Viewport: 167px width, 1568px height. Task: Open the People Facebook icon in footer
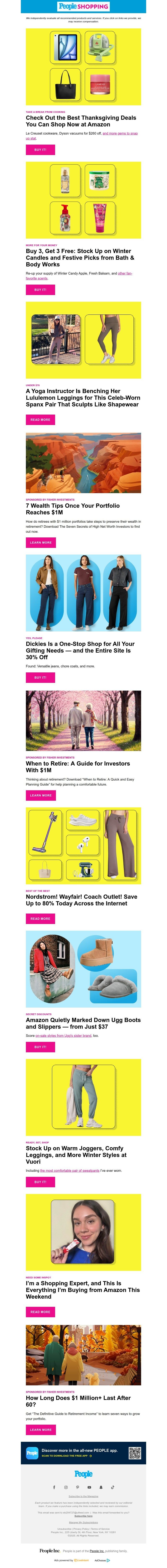click(x=54, y=1487)
